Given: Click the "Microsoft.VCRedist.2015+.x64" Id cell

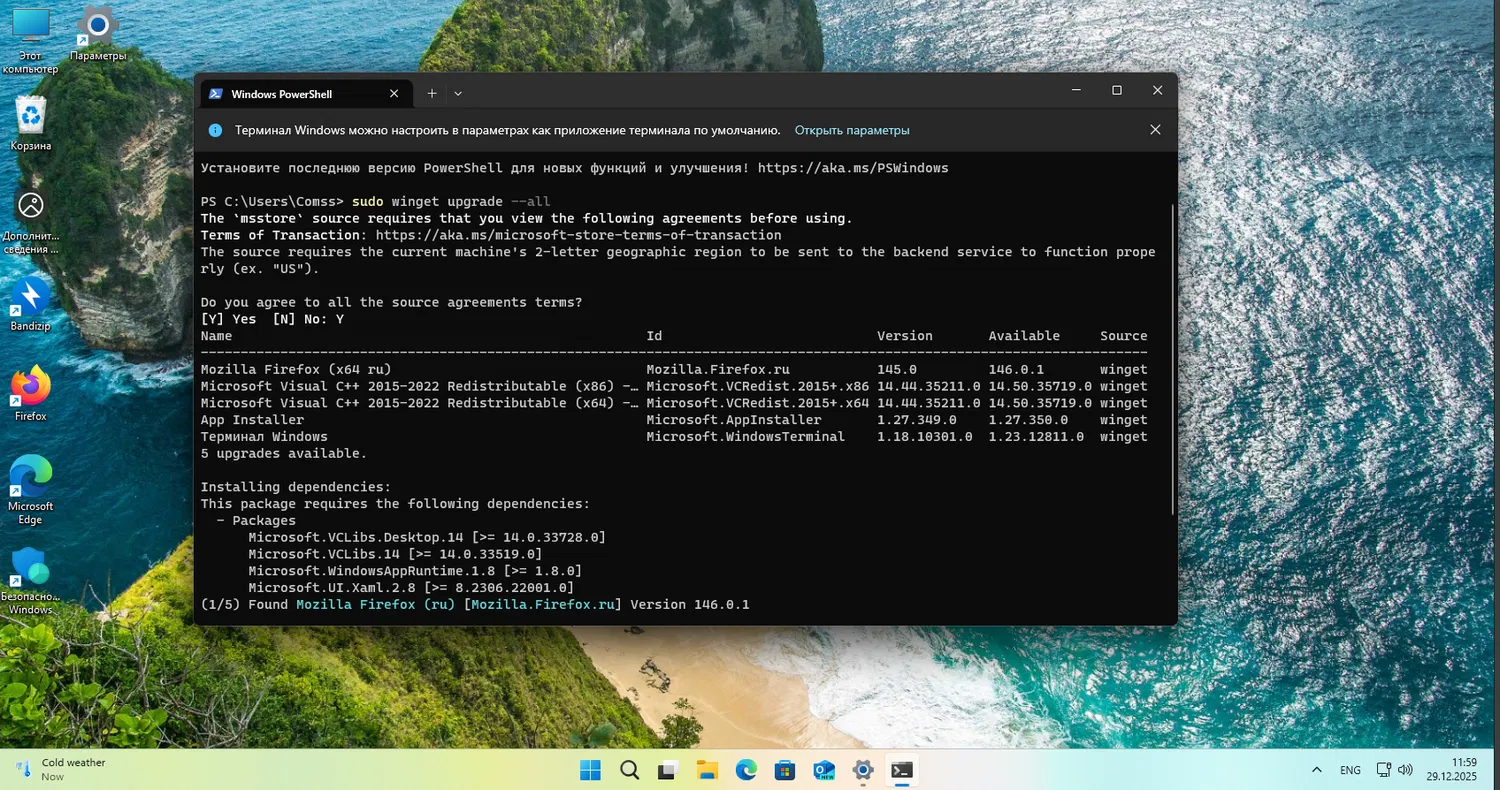Looking at the screenshot, I should (758, 403).
